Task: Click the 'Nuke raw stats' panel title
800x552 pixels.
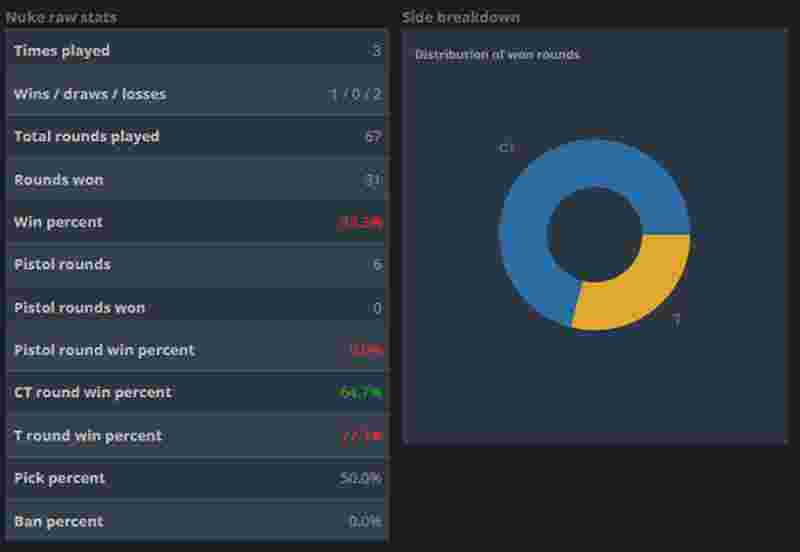Action: (61, 17)
